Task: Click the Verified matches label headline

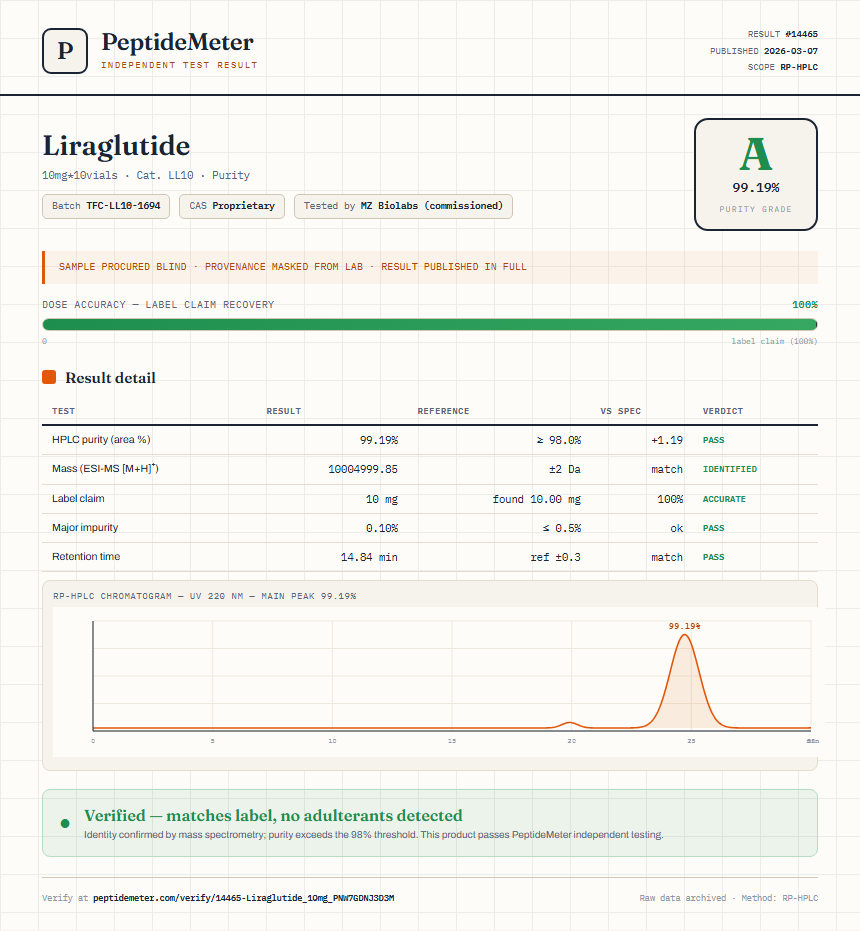Action: pos(273,815)
